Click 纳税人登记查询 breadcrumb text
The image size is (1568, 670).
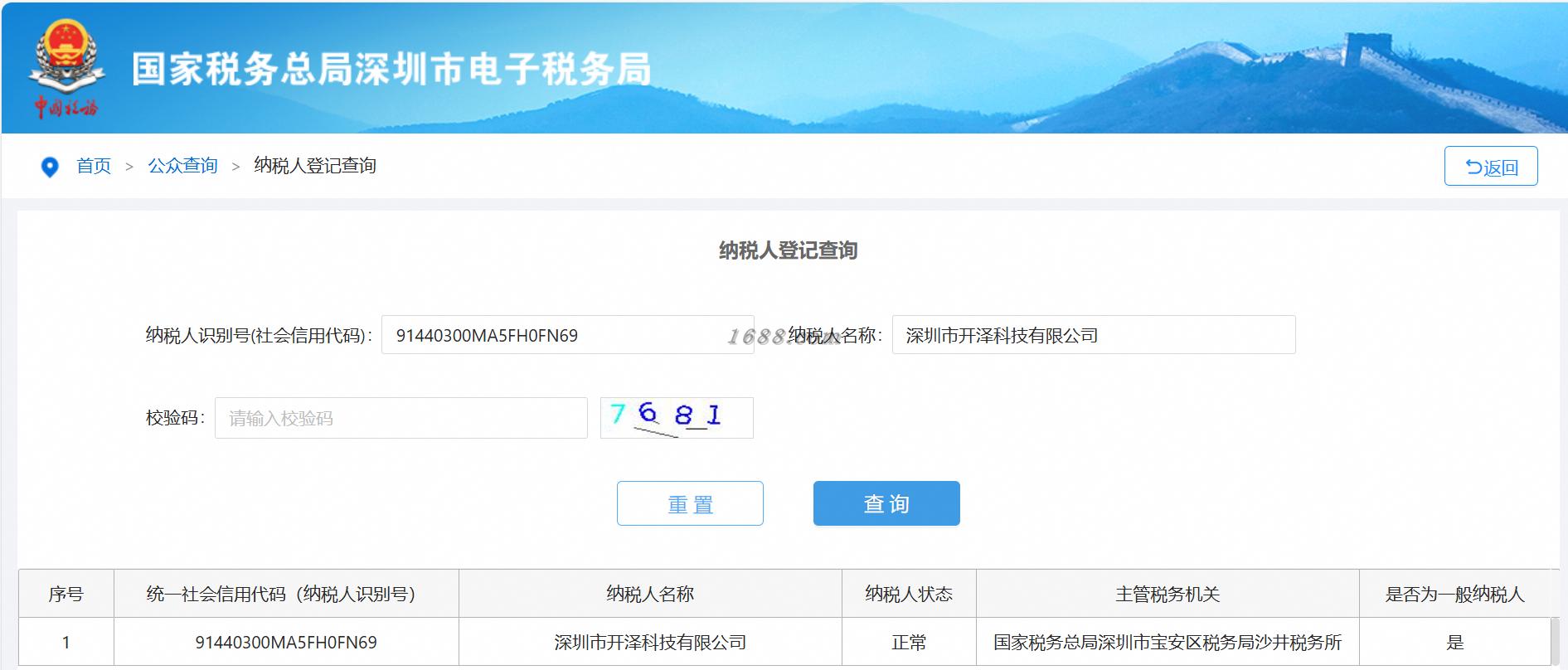click(x=315, y=166)
